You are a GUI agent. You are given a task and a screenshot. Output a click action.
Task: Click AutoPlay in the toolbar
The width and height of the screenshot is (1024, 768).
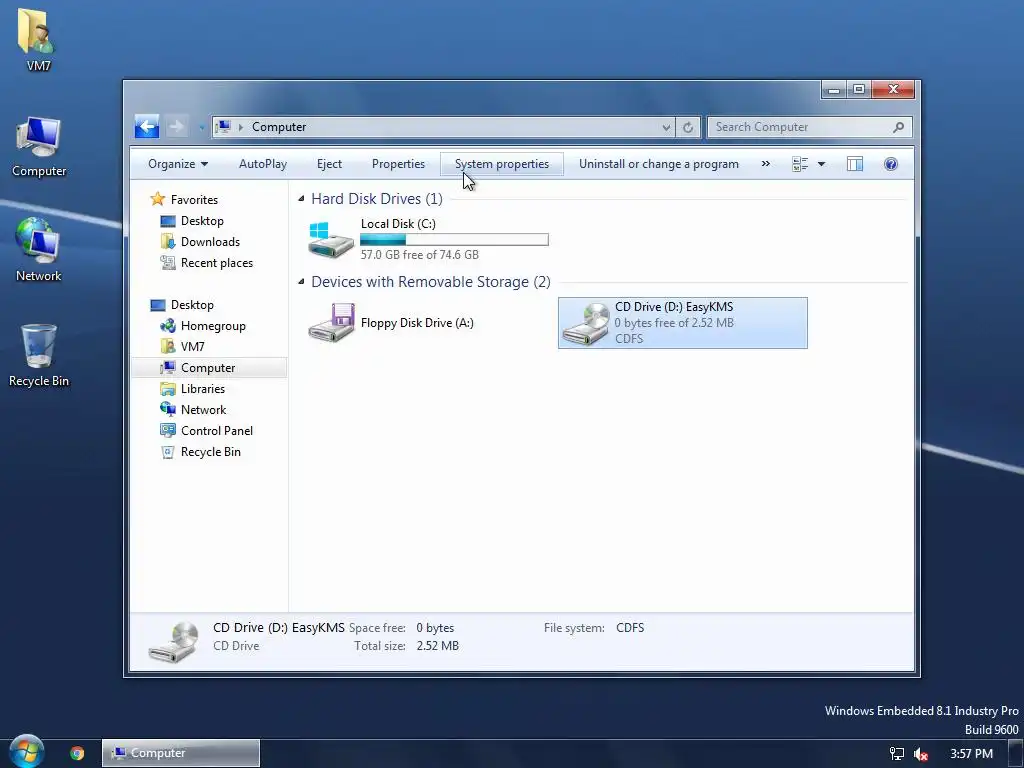[x=263, y=164]
